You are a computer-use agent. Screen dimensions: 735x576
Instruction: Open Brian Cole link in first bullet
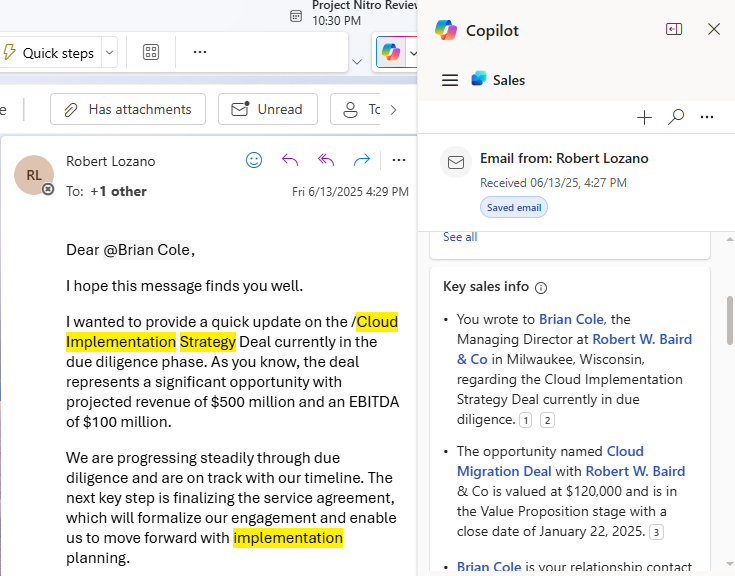pos(571,319)
